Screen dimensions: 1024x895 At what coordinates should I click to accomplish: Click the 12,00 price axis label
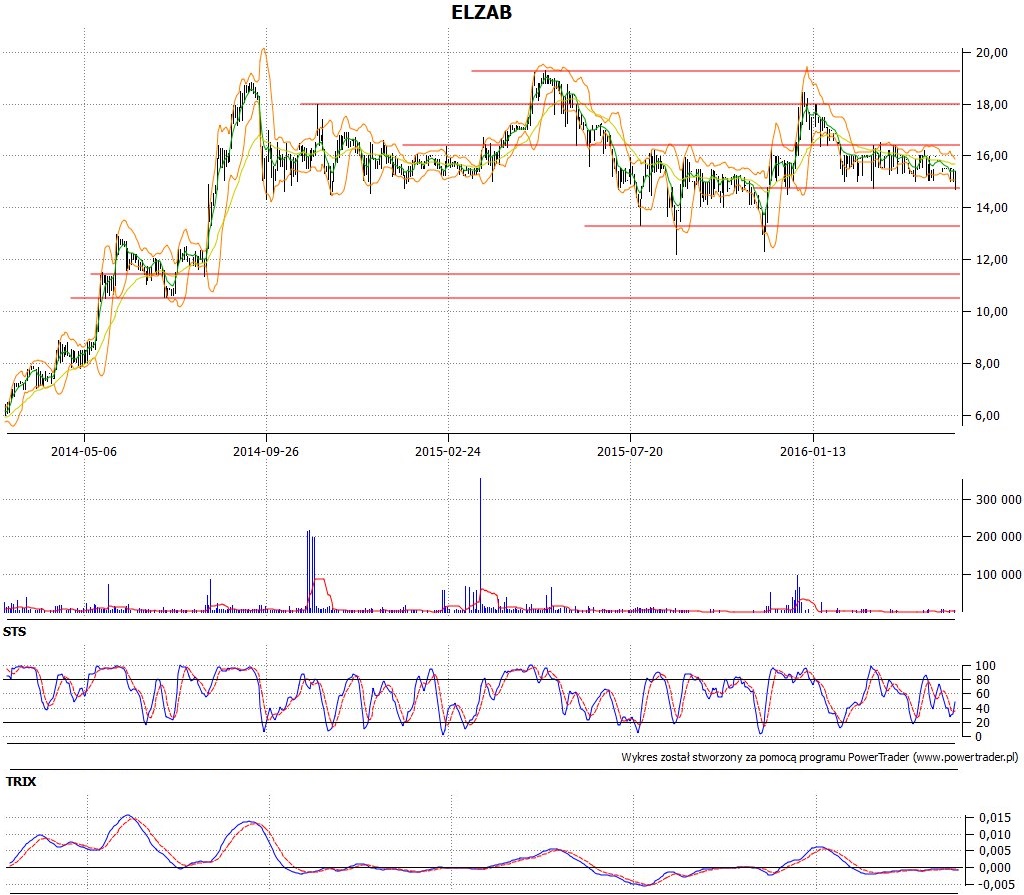click(991, 260)
